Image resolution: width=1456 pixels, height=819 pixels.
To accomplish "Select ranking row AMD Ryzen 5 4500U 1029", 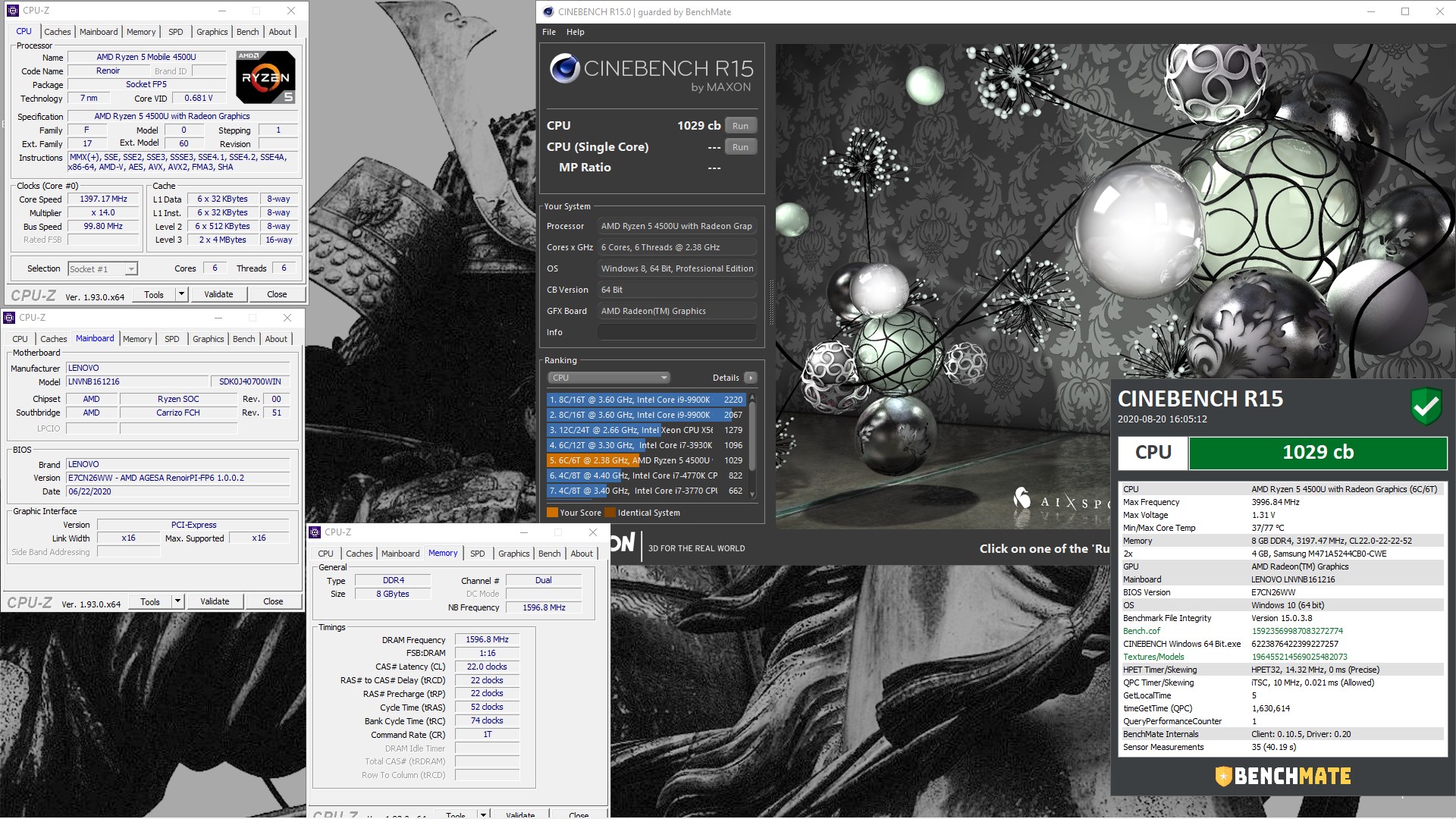I will click(x=645, y=460).
